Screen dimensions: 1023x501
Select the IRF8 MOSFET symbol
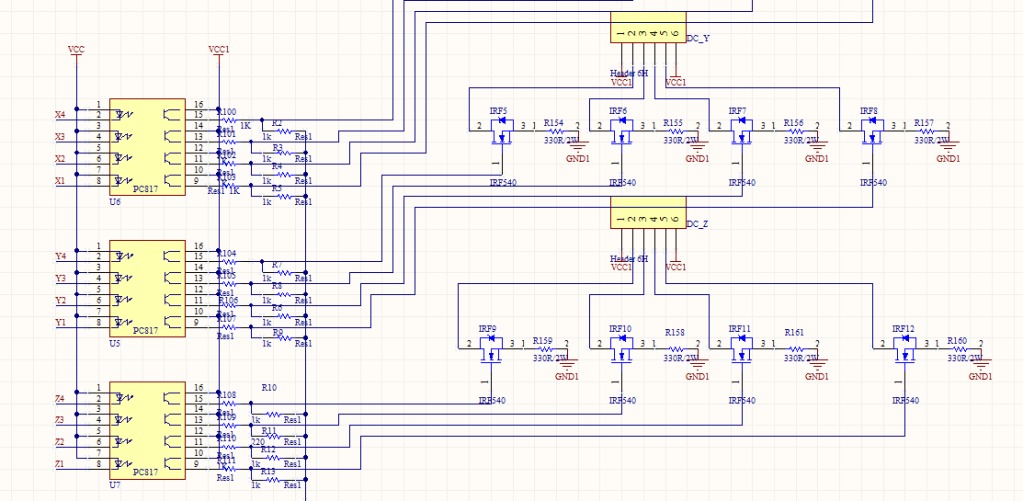click(x=872, y=131)
